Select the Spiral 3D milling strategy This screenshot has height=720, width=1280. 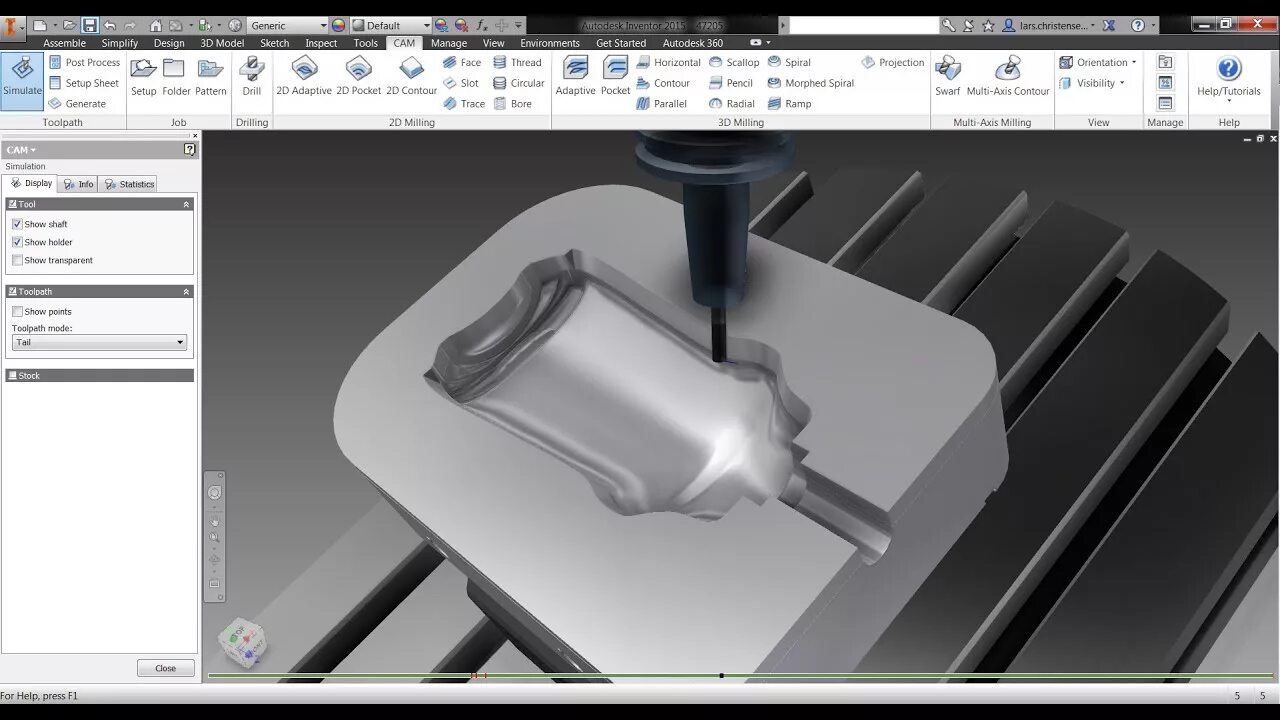coord(789,62)
